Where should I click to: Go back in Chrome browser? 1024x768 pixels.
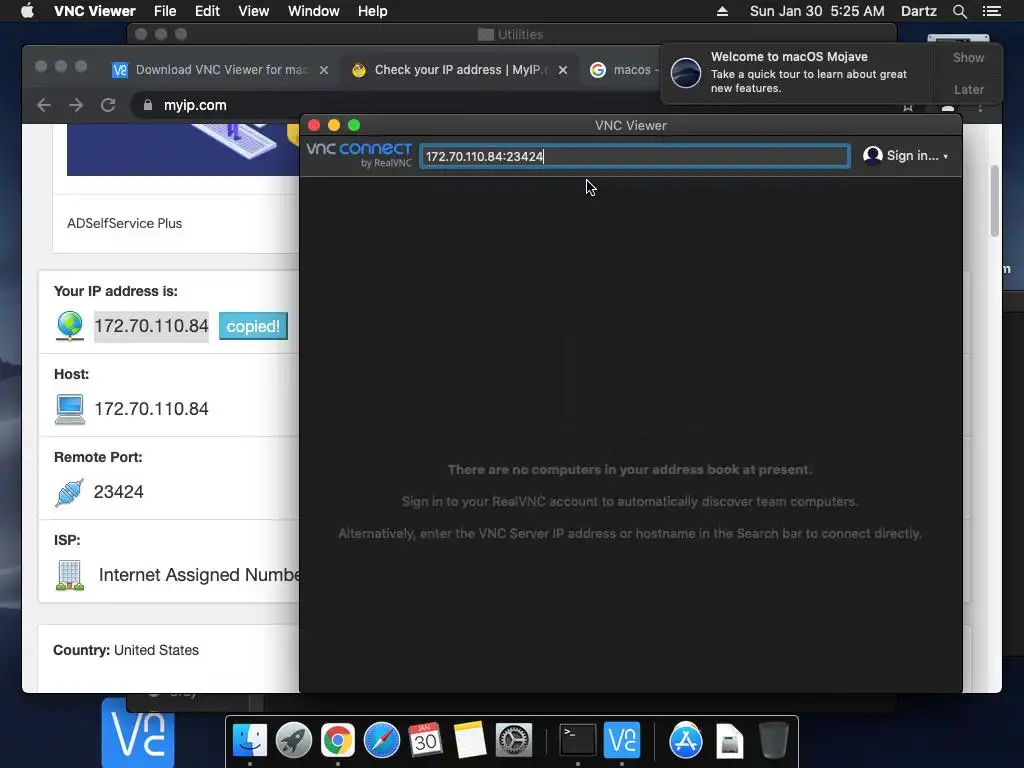click(44, 105)
